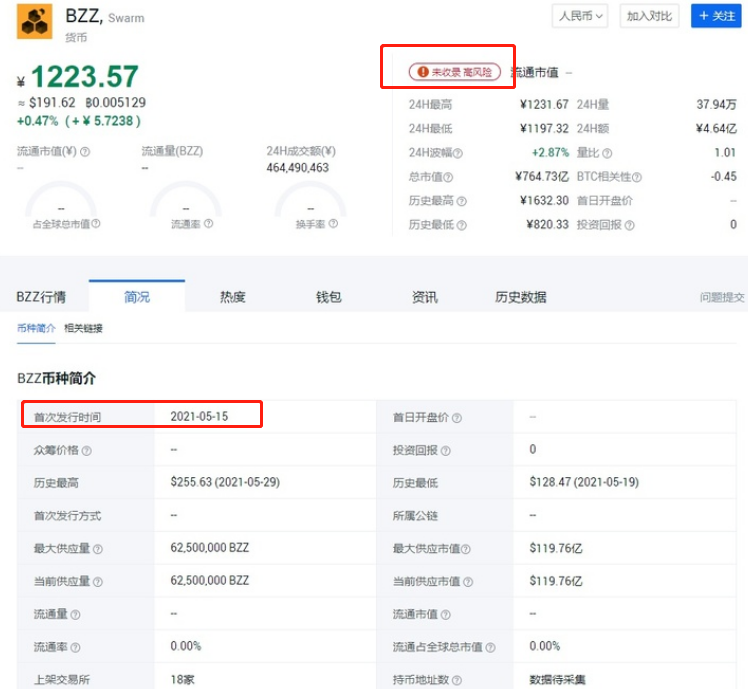748x689 pixels.
Task: Click the blue 关注 follow button
Action: click(716, 16)
